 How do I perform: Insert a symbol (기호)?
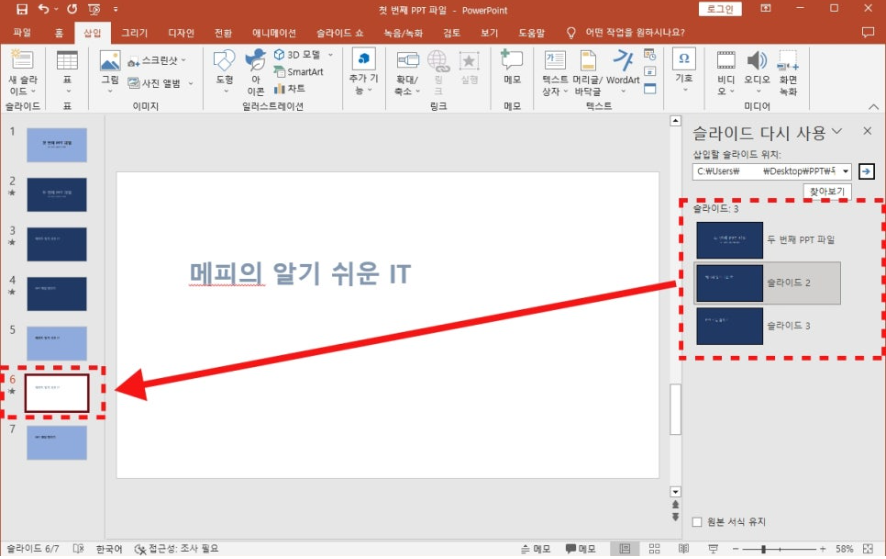point(684,71)
